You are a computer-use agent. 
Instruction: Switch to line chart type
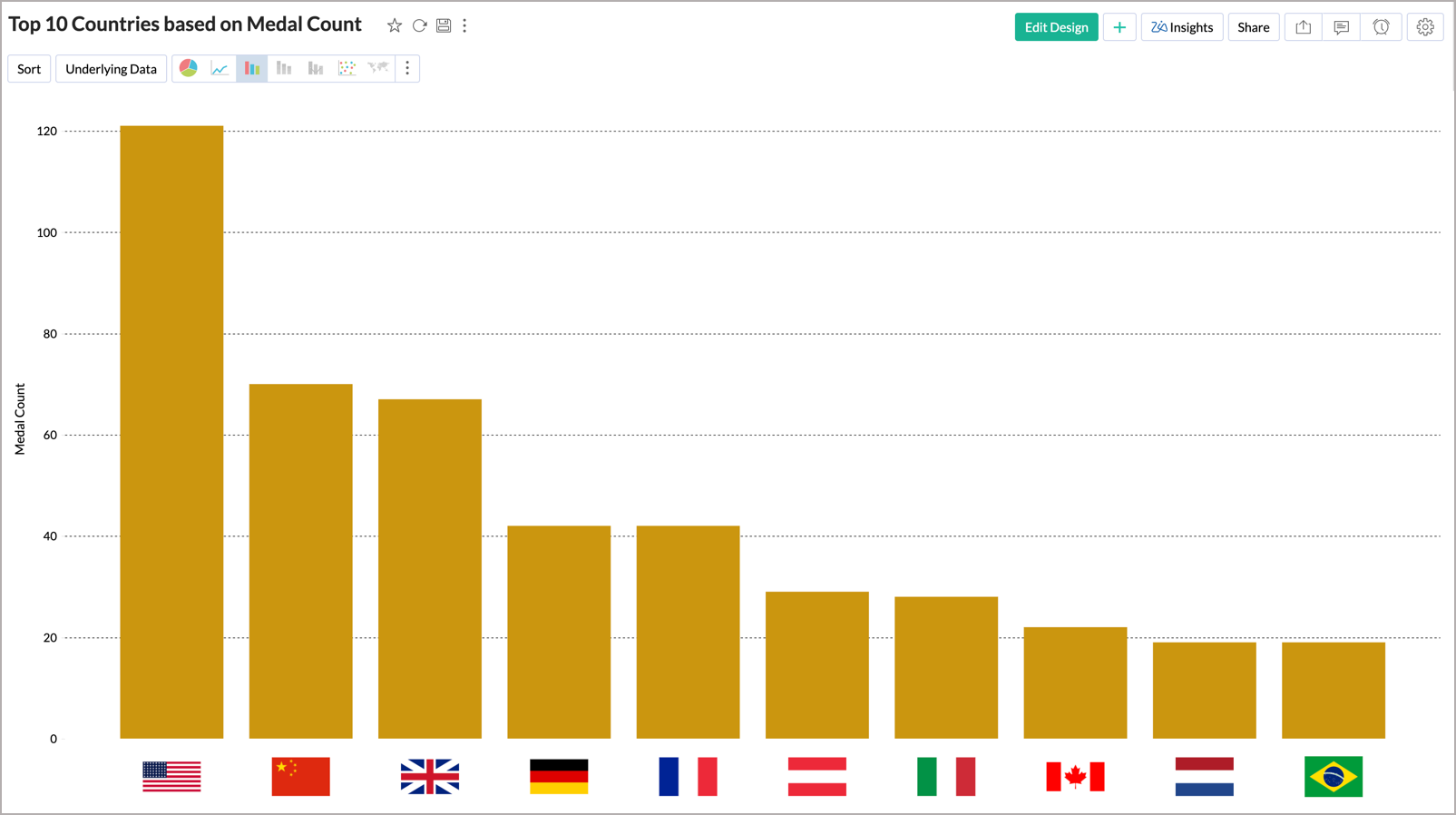[220, 68]
